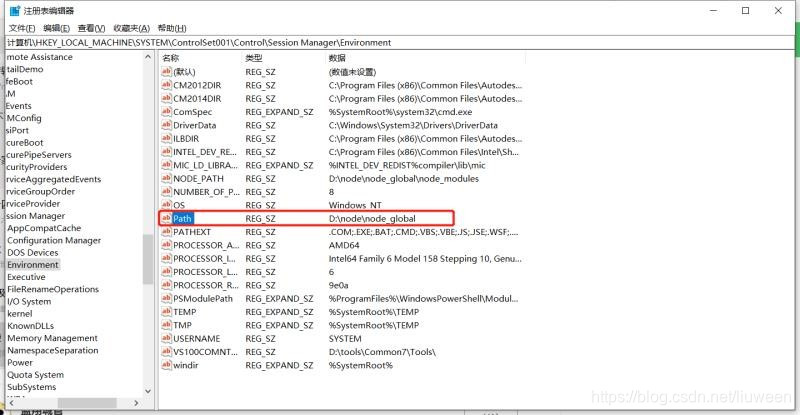Click the data %SystemRoot%\system32\cmd.exe
This screenshot has width=800, height=415.
pos(401,112)
